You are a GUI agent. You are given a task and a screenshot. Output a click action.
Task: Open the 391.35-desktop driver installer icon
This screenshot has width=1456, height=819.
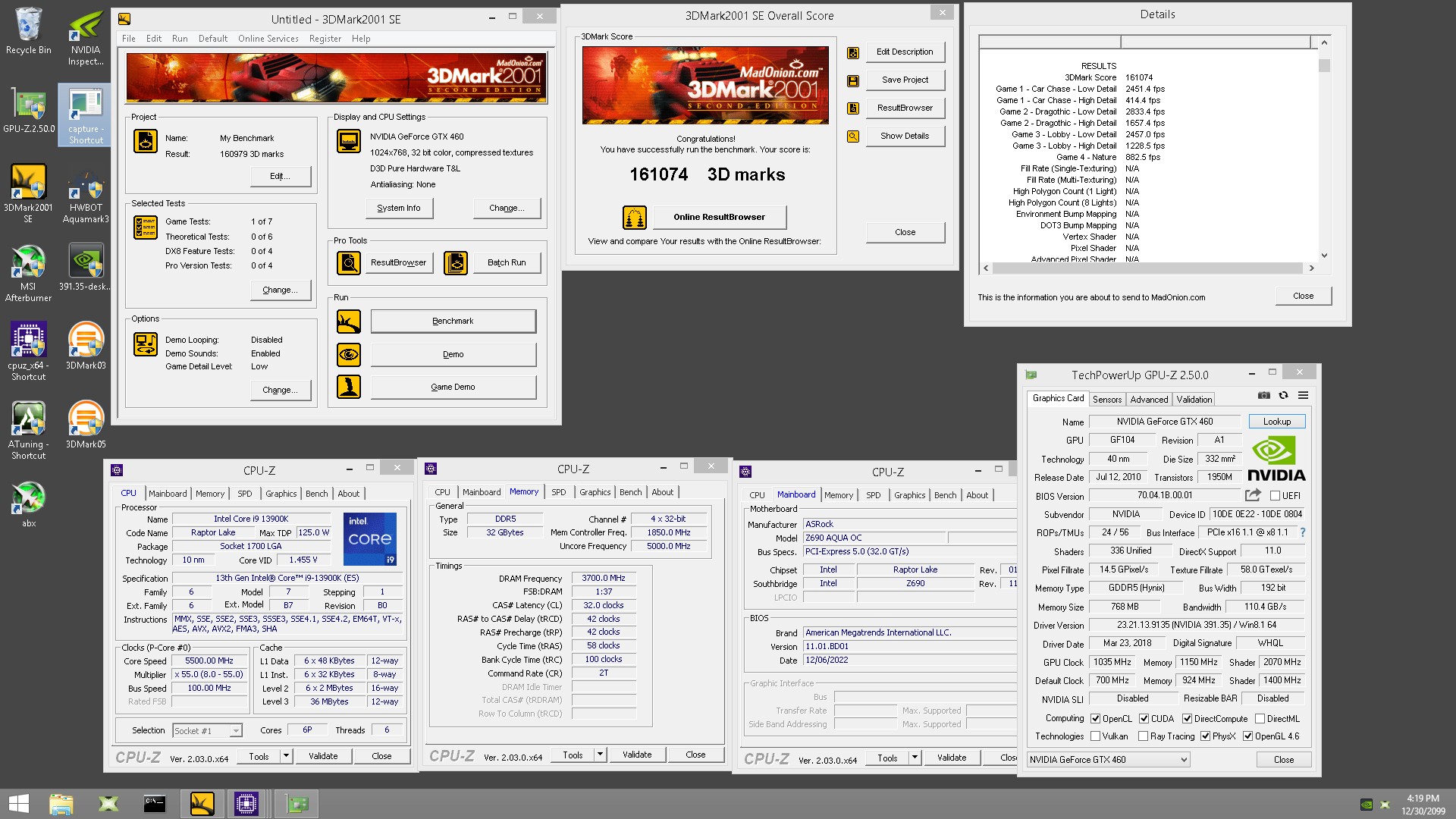86,267
